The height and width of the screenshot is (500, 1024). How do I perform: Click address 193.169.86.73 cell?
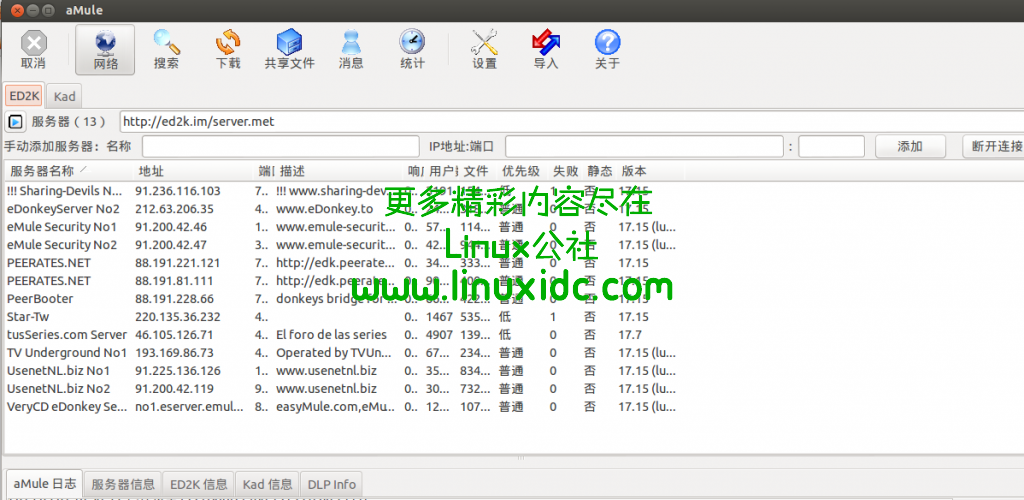(x=174, y=352)
